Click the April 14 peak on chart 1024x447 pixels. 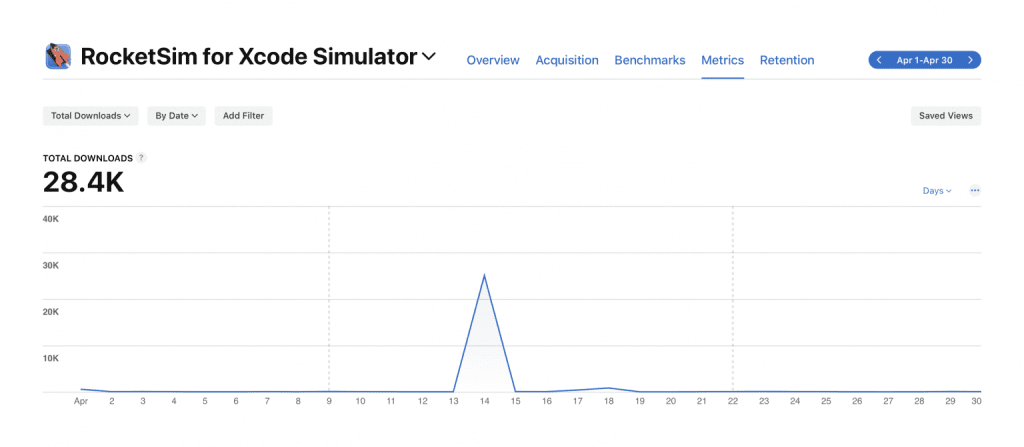(484, 275)
